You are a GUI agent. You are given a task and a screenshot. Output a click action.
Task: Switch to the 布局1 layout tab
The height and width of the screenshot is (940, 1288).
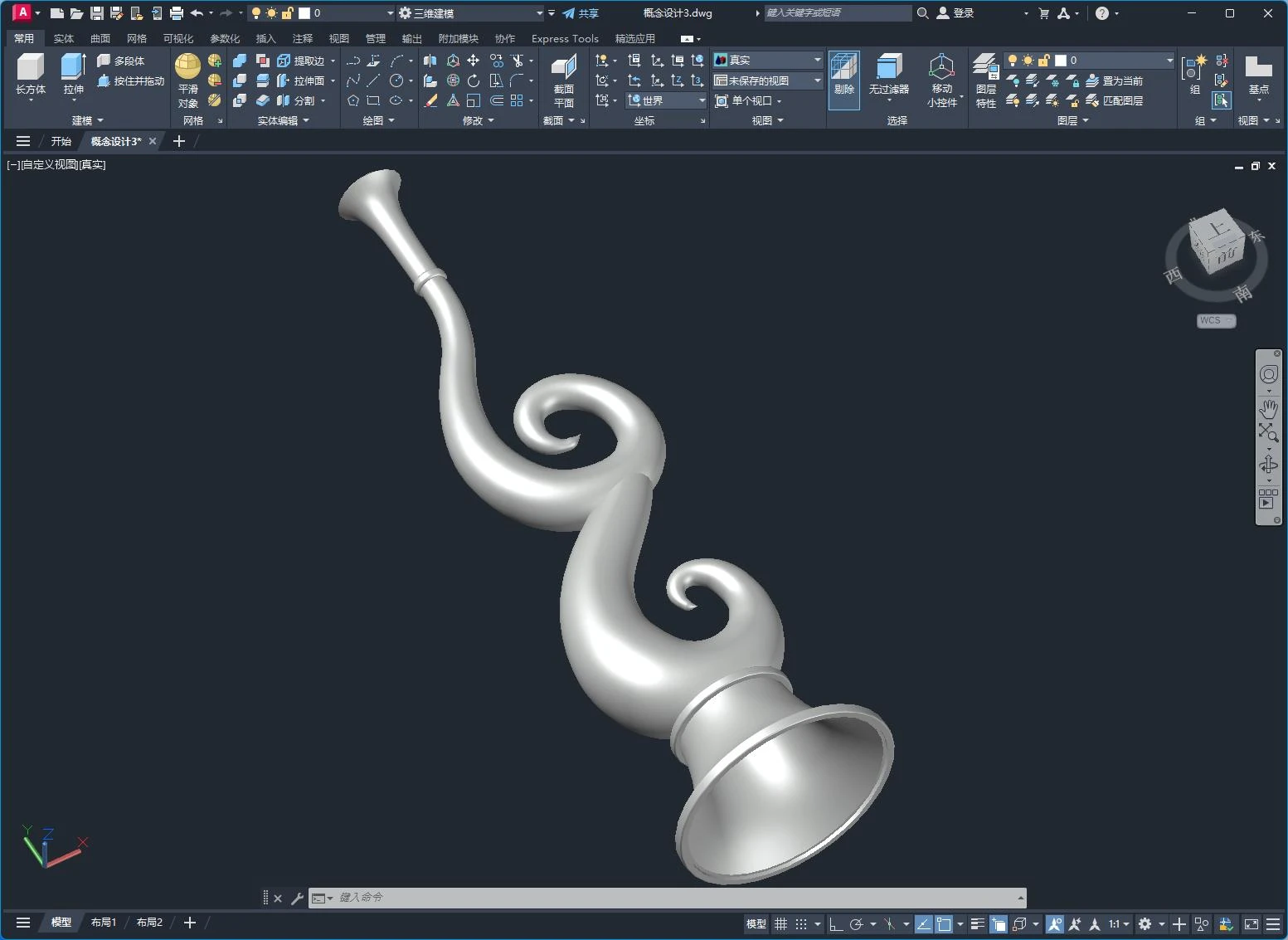104,923
